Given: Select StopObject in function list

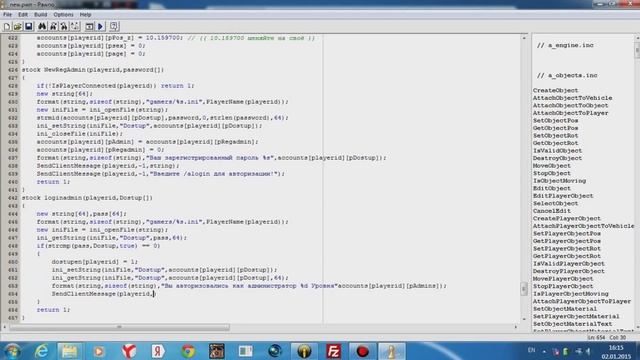Looking at the screenshot, I should tap(551, 173).
